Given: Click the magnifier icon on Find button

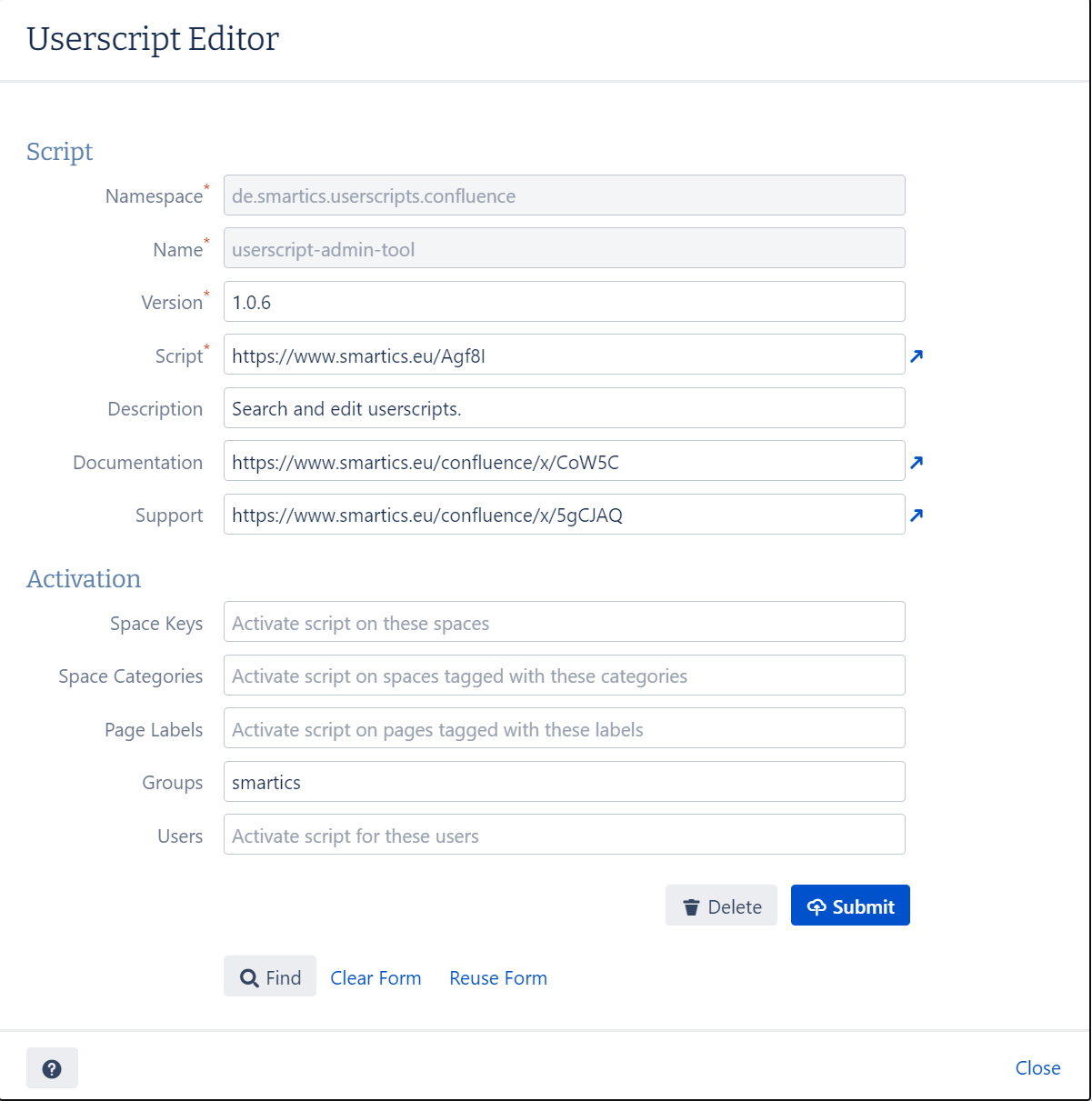Looking at the screenshot, I should click(x=249, y=976).
